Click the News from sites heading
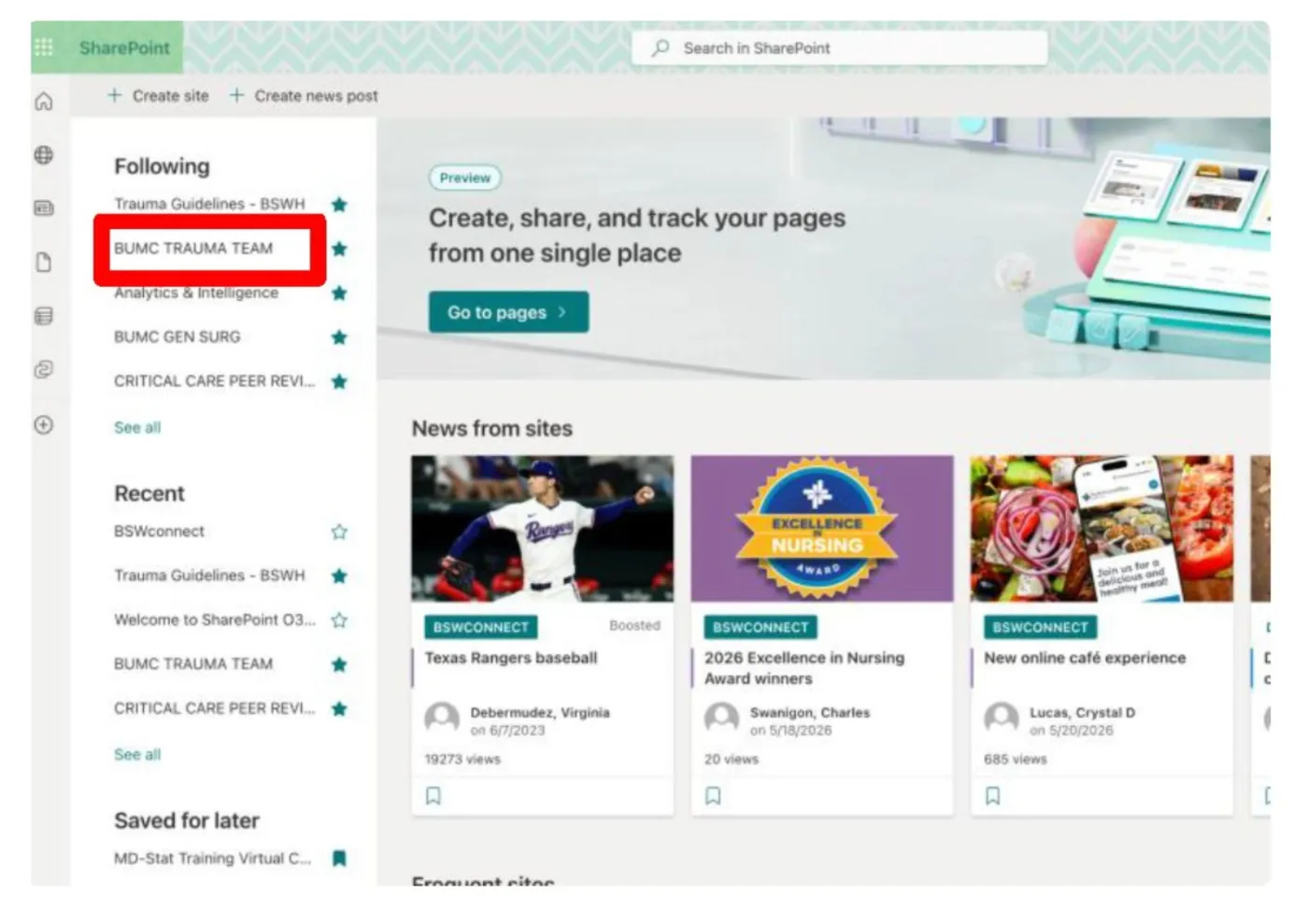 click(492, 428)
